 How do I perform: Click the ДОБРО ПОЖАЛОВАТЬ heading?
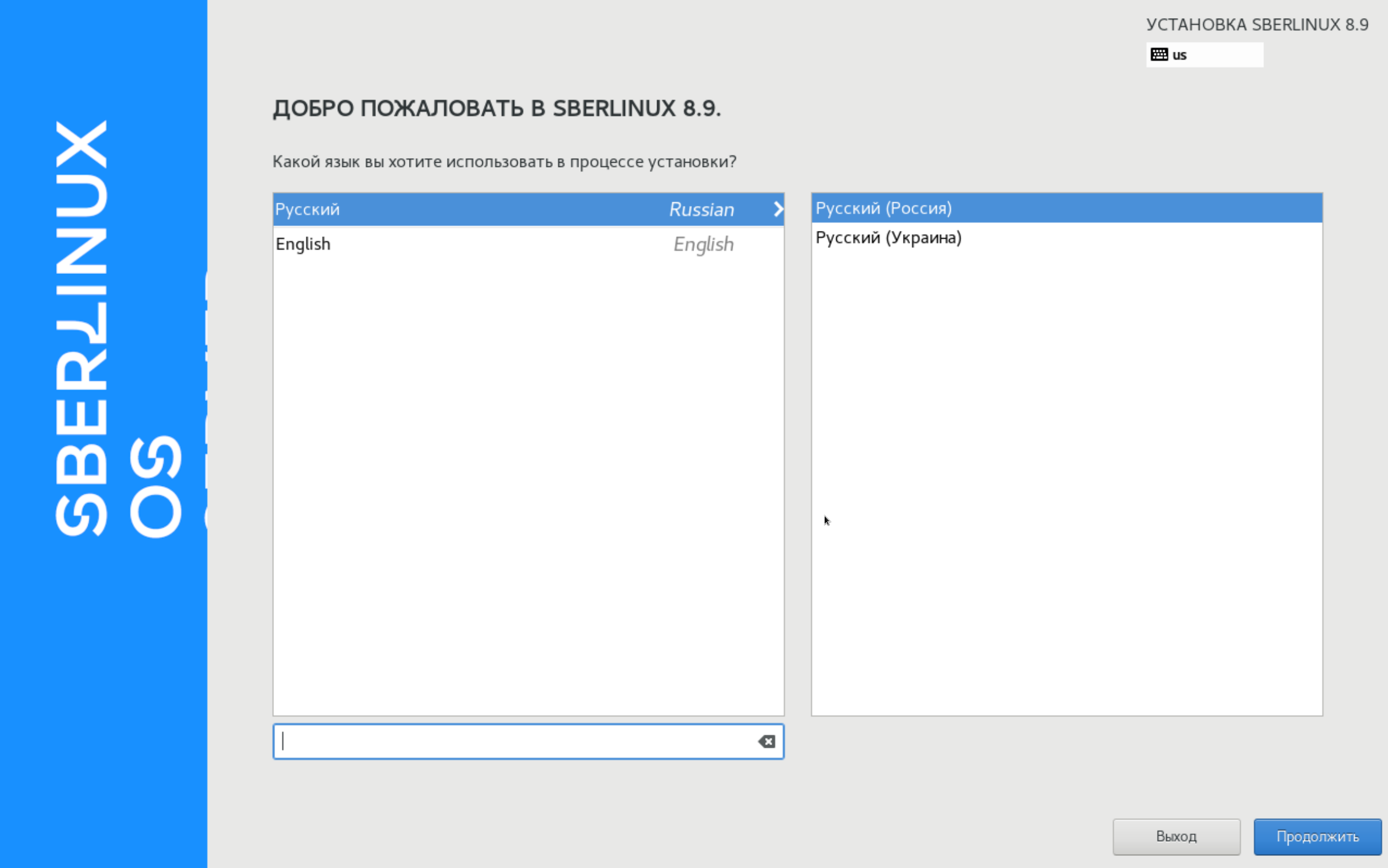coord(497,109)
